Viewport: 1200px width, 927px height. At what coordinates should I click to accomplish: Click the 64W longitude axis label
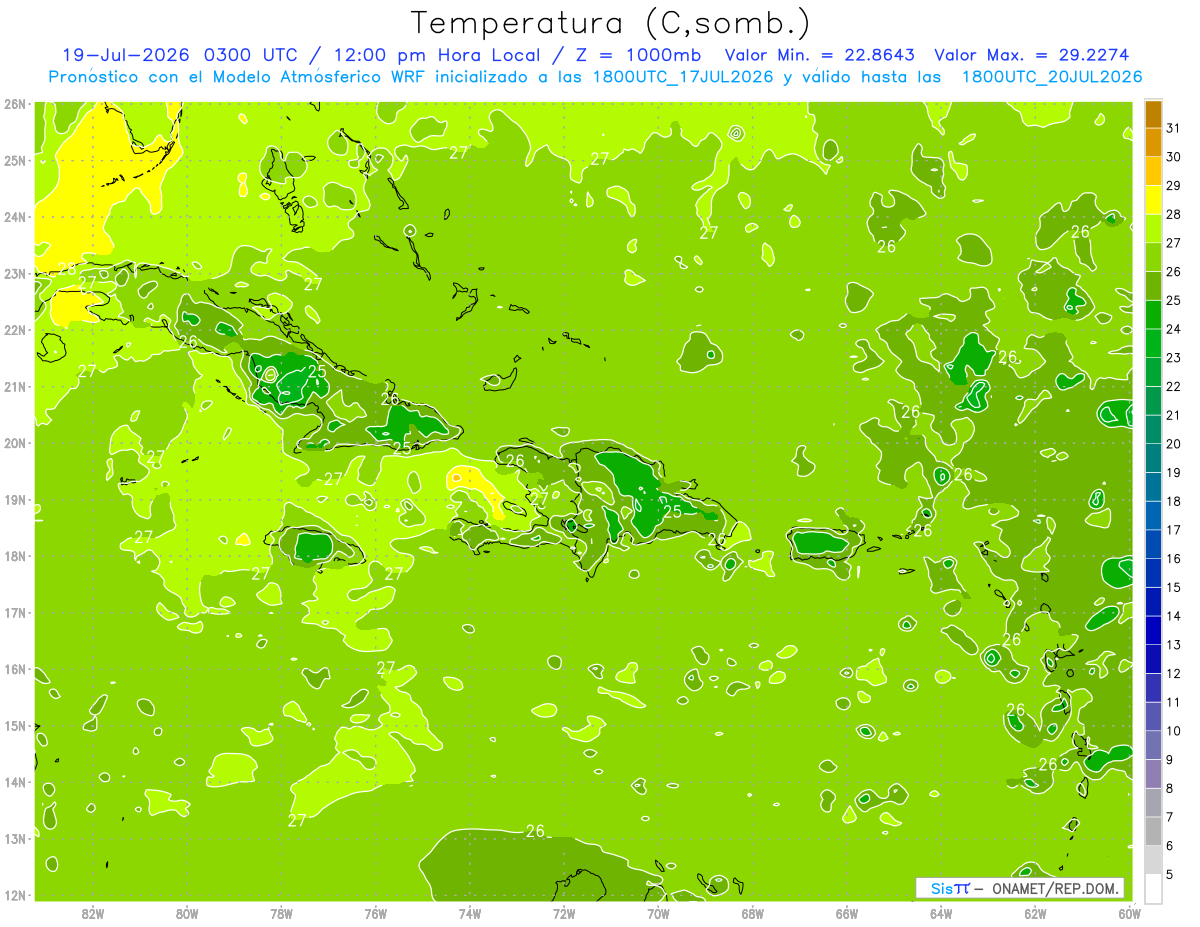click(941, 913)
